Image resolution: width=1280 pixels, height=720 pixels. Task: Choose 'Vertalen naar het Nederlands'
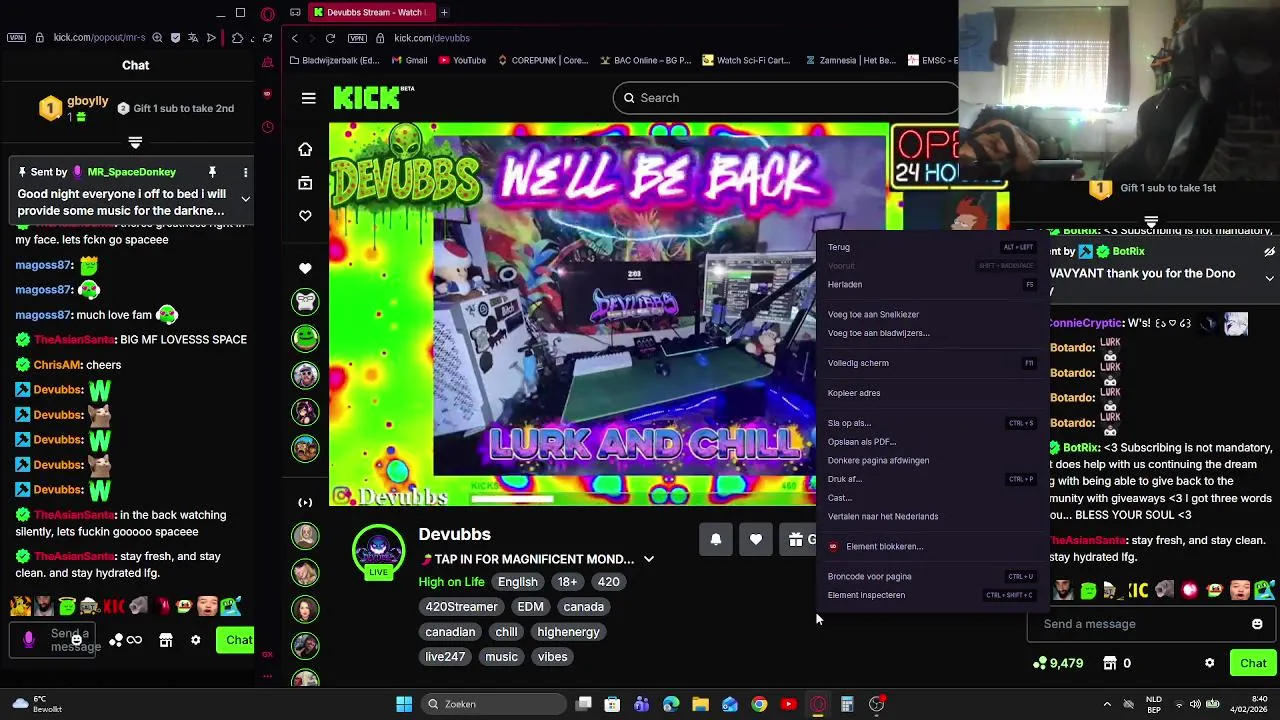(931, 516)
